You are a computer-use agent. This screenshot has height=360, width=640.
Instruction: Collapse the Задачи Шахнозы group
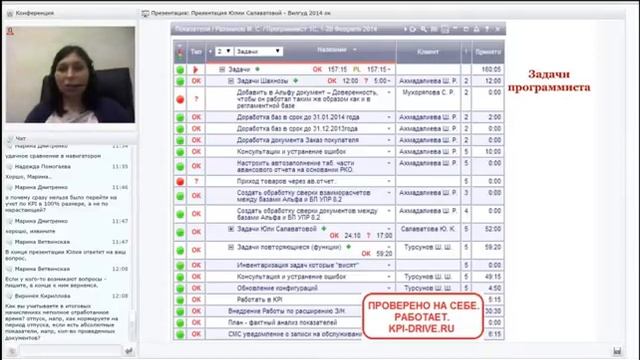(x=231, y=81)
